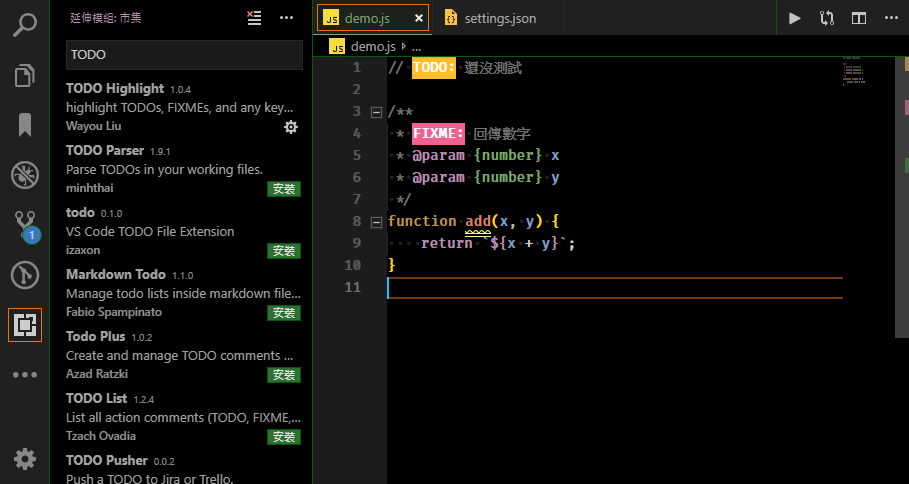Image resolution: width=909 pixels, height=484 pixels.
Task: Click the editor vertical scrollbar
Action: click(x=902, y=197)
